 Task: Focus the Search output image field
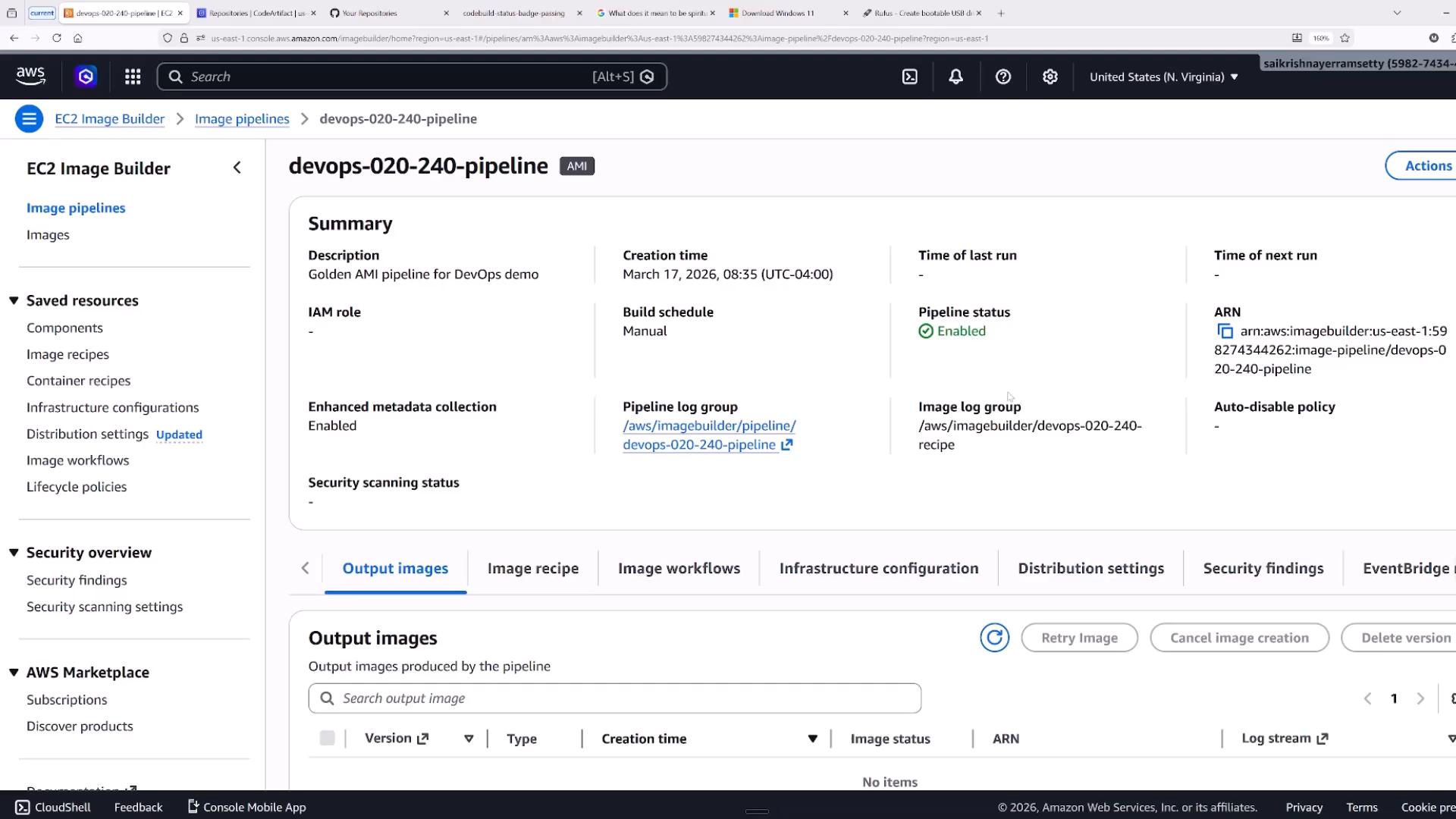pyautogui.click(x=614, y=698)
